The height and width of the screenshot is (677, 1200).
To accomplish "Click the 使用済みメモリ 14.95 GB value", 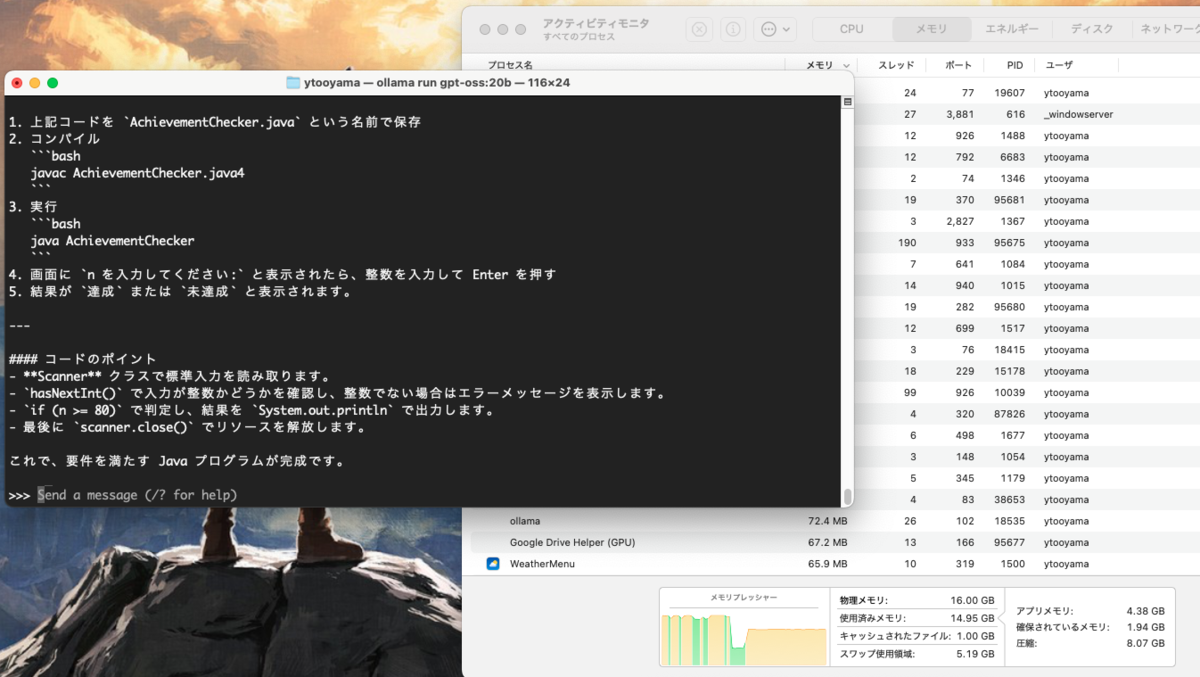I will click(x=972, y=618).
